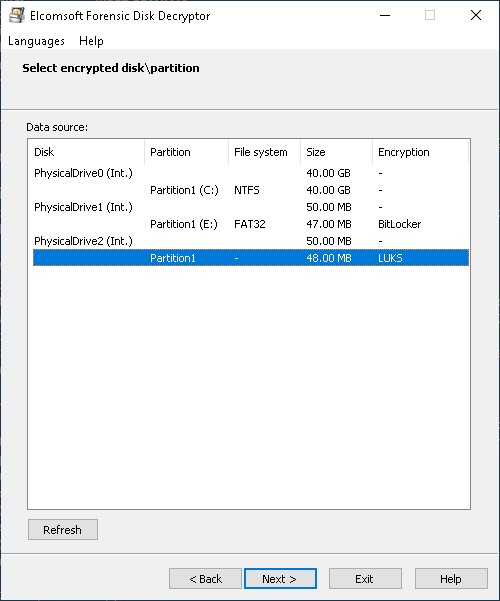Image resolution: width=500 pixels, height=601 pixels.
Task: Select the BitLocker Partition1 (E:) row
Action: click(251, 224)
